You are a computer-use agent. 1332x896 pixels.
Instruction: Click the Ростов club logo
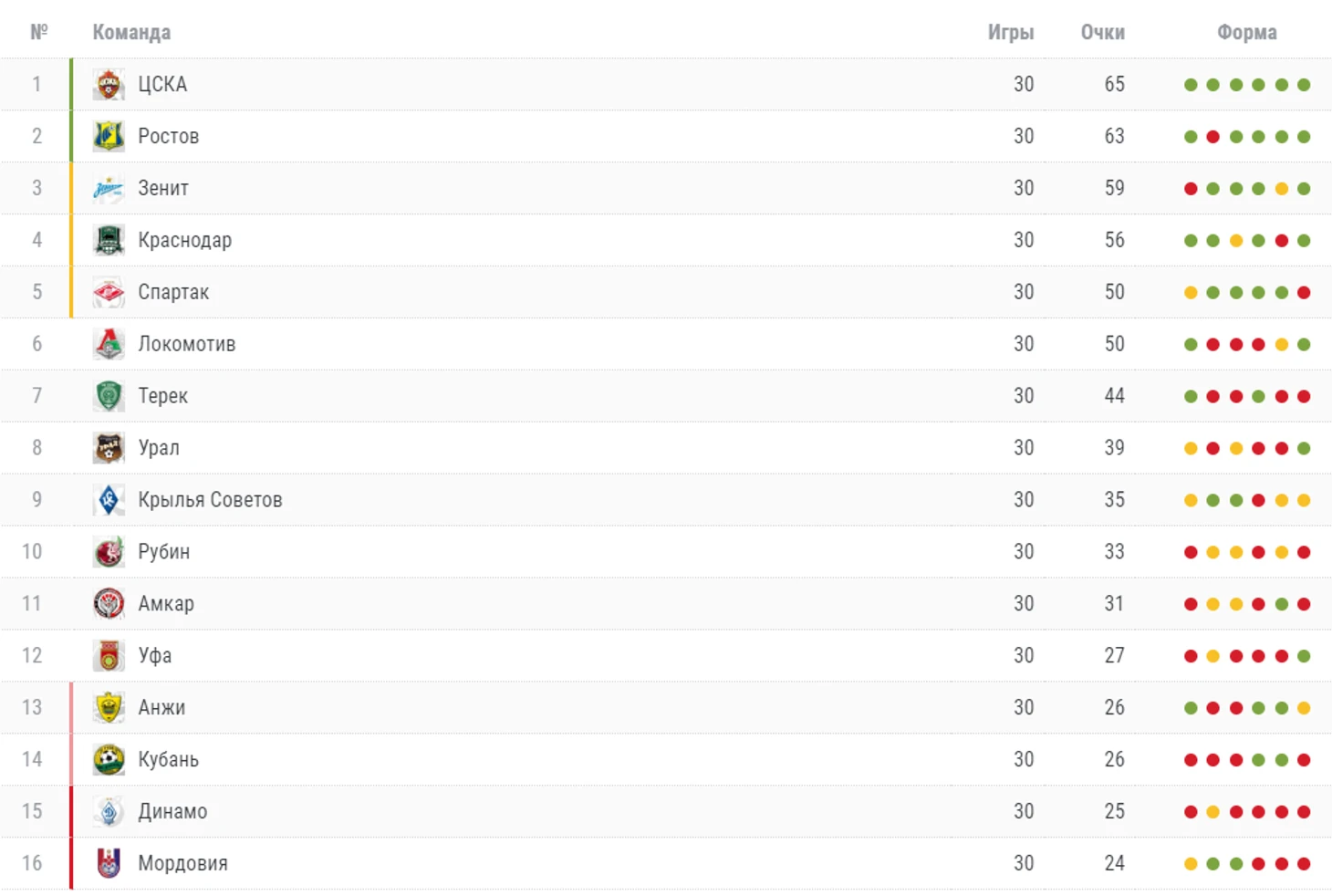coord(109,137)
